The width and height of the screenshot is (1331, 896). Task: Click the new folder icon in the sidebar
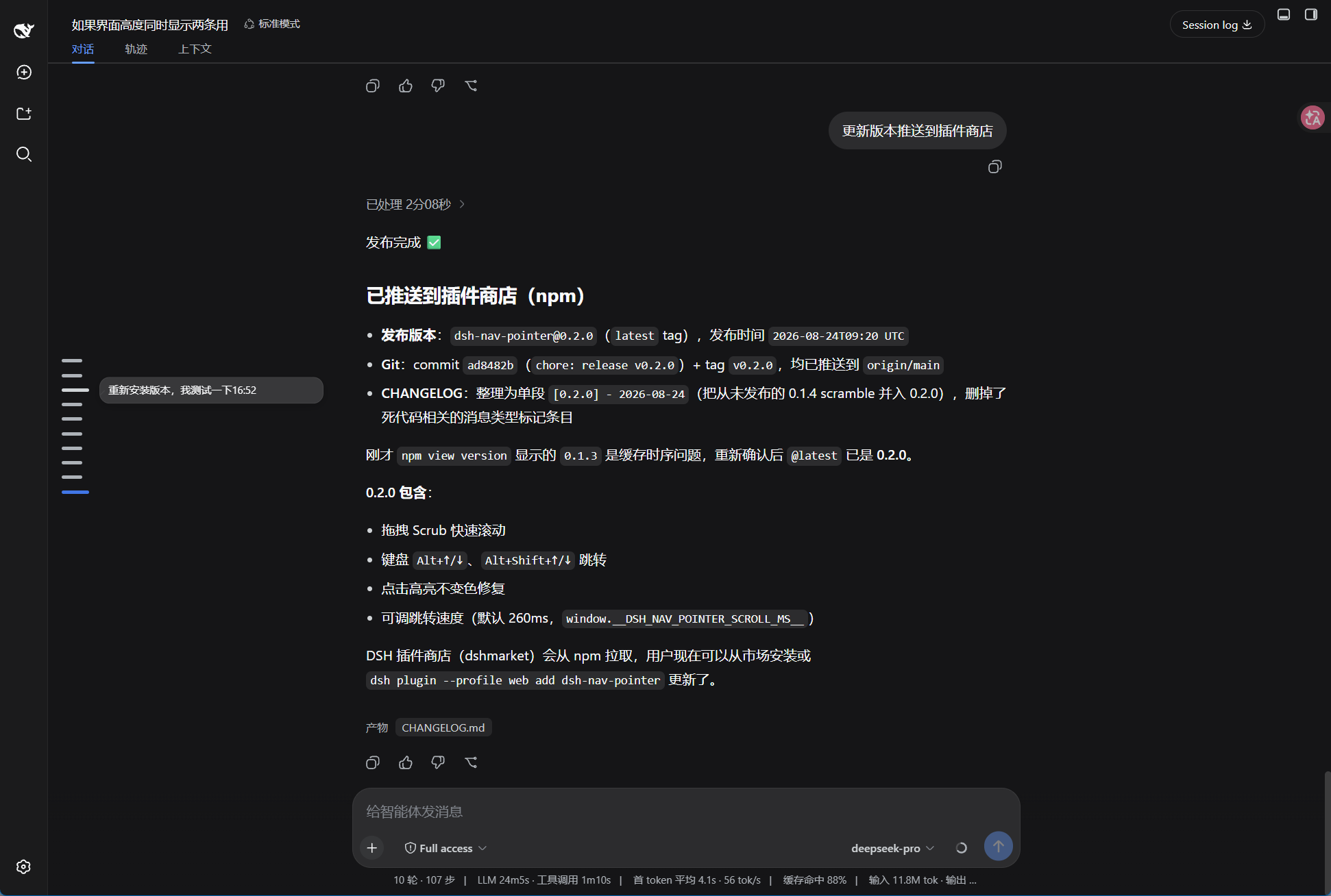[x=24, y=113]
